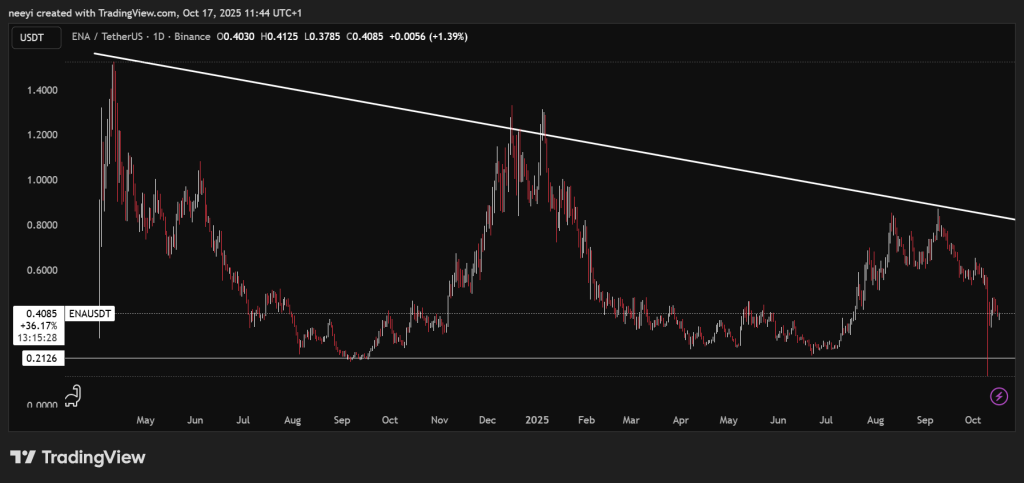Image resolution: width=1024 pixels, height=483 pixels.
Task: Click the open value O0.4030
Action: [x=236, y=37]
